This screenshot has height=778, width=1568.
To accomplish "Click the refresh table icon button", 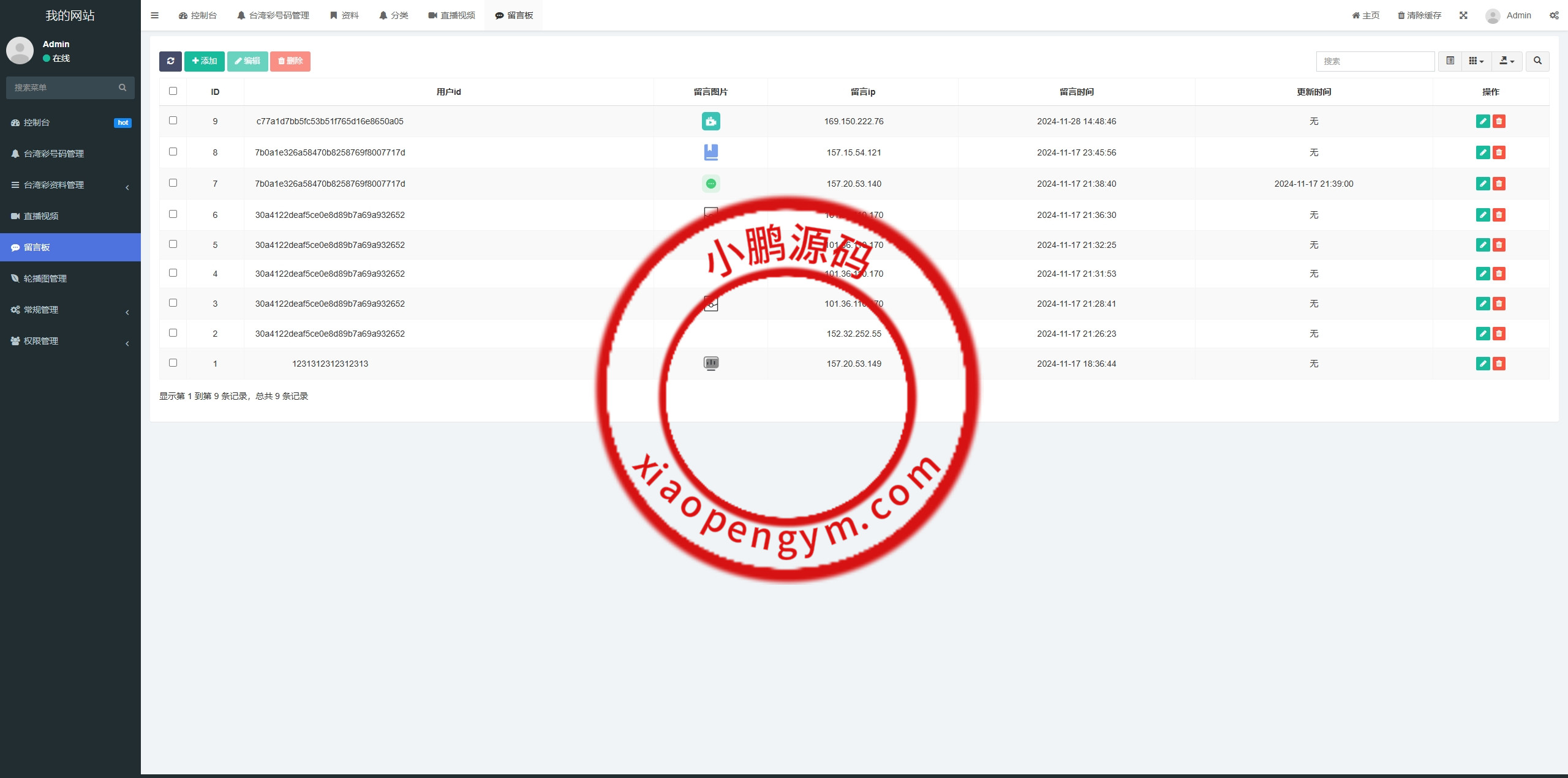I will point(170,61).
